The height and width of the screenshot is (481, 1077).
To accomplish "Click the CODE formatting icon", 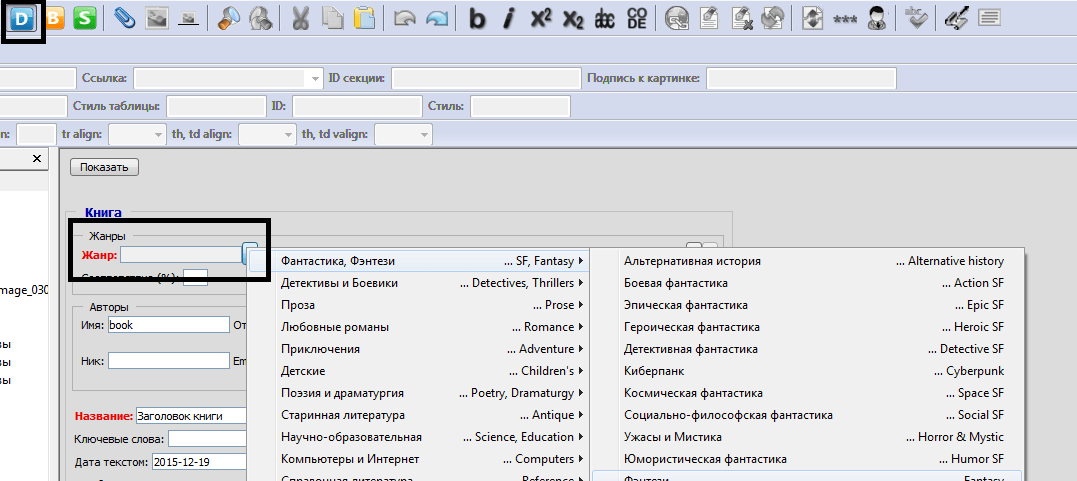I will coord(637,18).
